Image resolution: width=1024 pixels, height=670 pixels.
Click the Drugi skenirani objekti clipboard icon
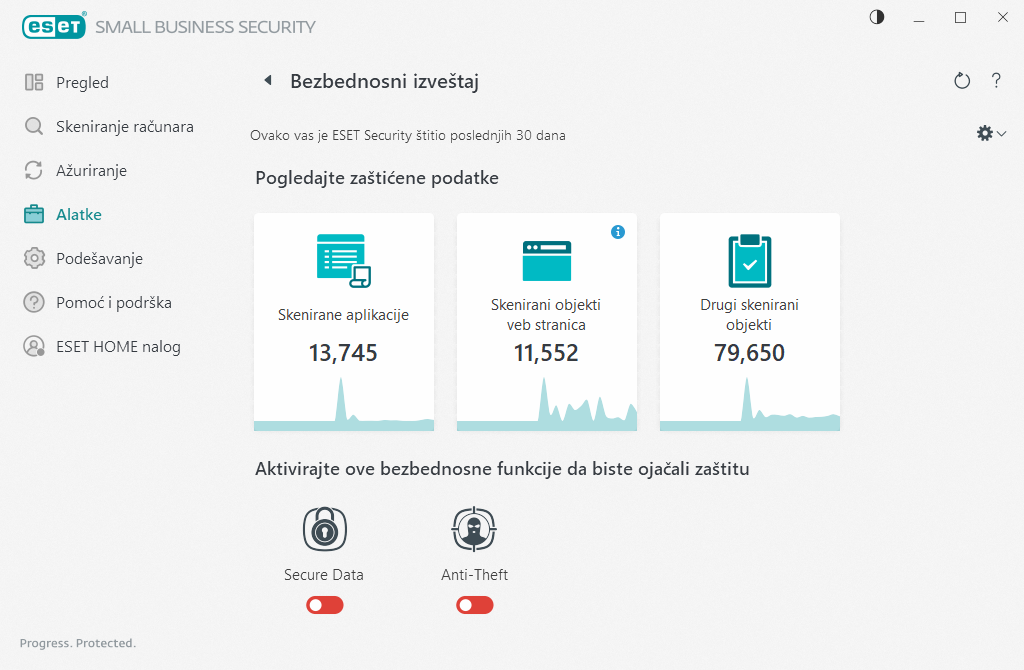coord(749,260)
